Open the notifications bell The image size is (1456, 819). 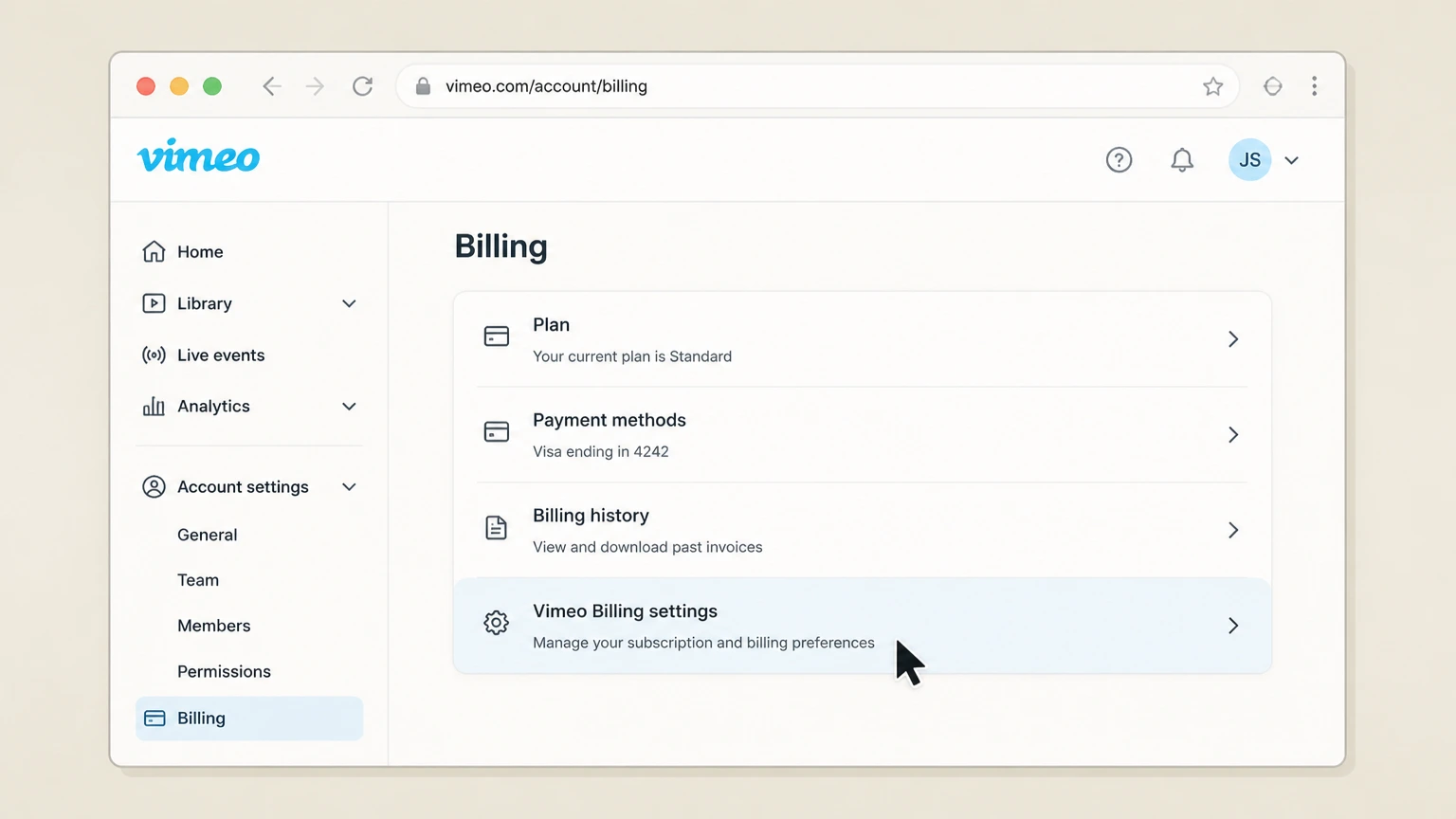[x=1181, y=160]
